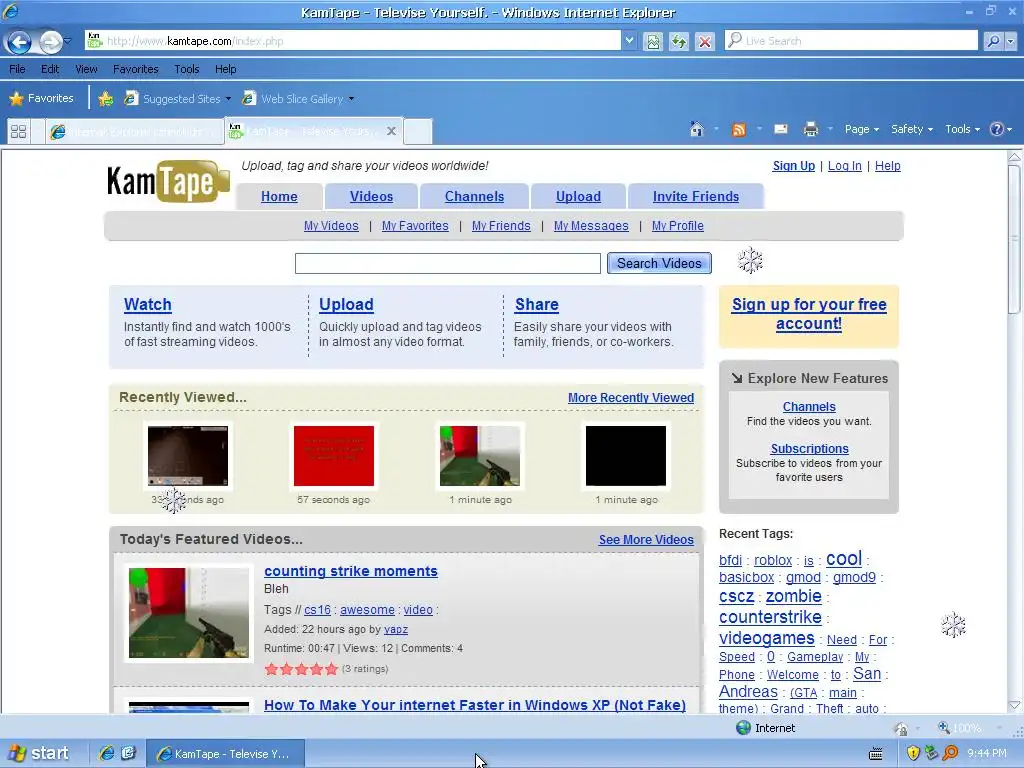Open the Help menu in menu bar
The width and height of the screenshot is (1024, 768).
click(225, 69)
